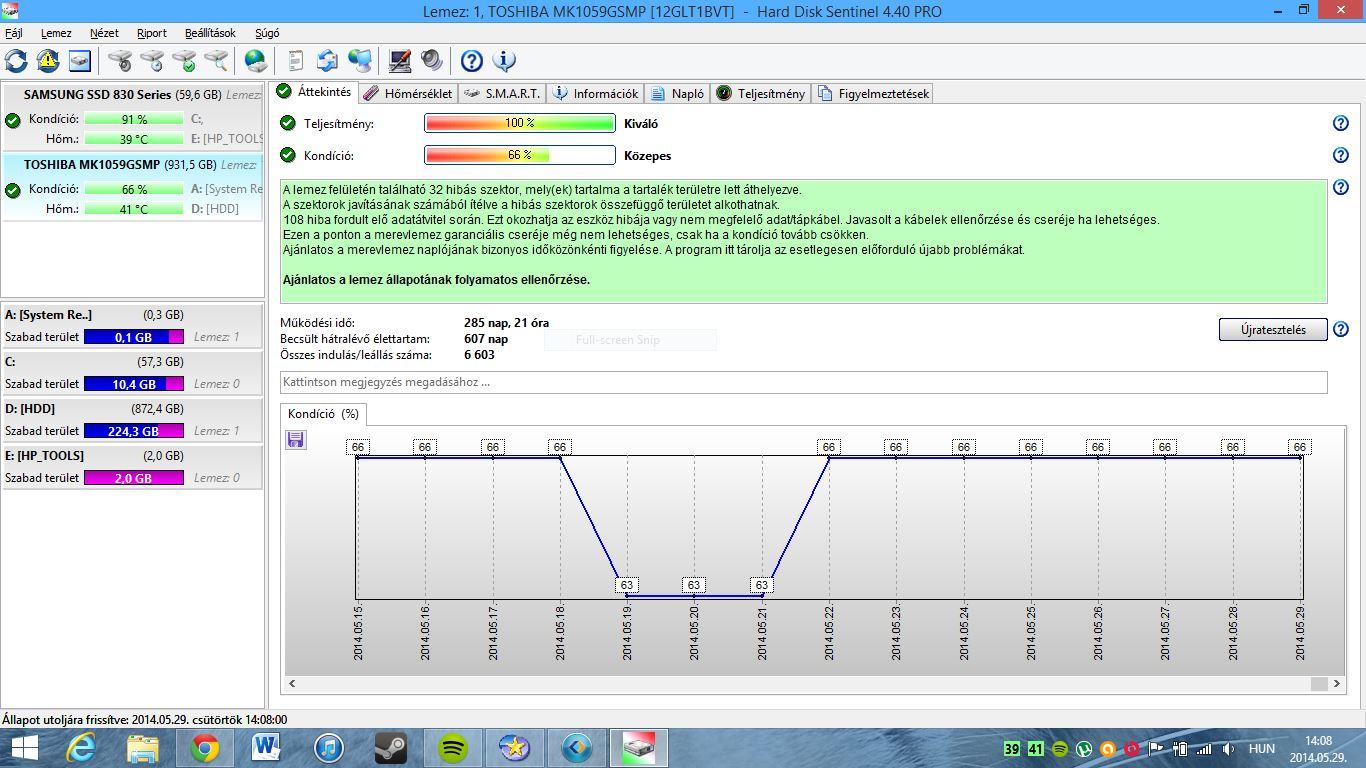Click the comment field 'Kattintson megjegyzés megadásához'
Image resolution: width=1366 pixels, height=768 pixels.
[804, 382]
